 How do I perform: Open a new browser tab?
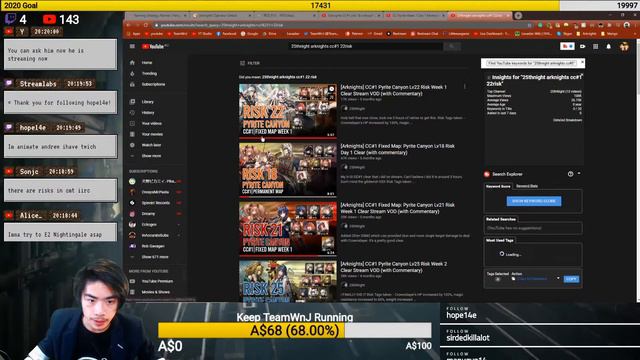point(518,16)
